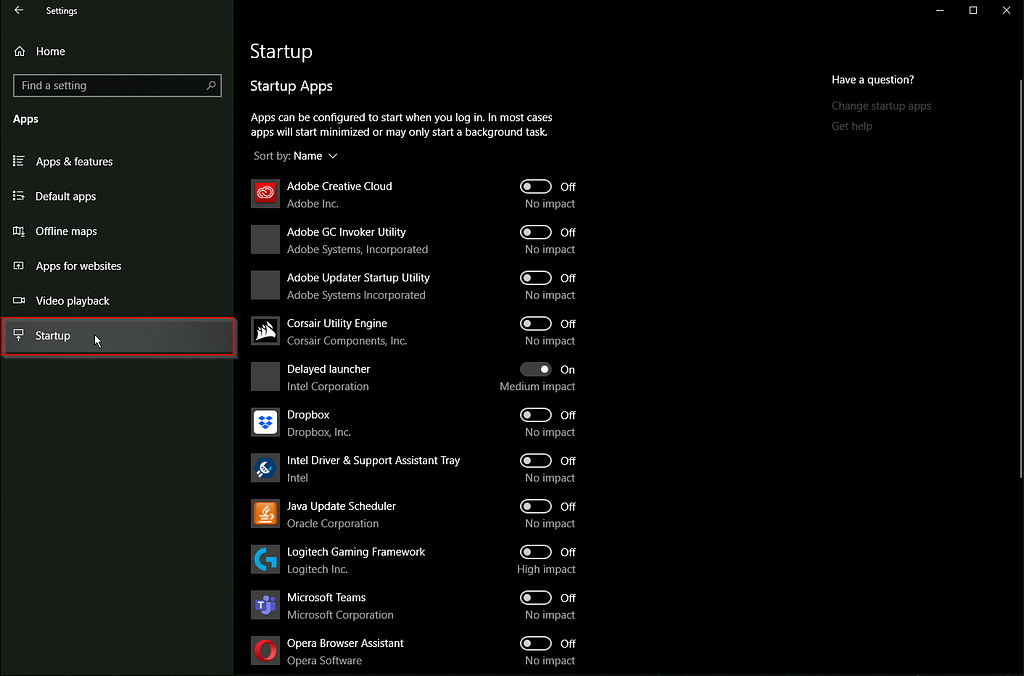Image resolution: width=1024 pixels, height=676 pixels.
Task: Close the Settings window
Action: [1006, 10]
